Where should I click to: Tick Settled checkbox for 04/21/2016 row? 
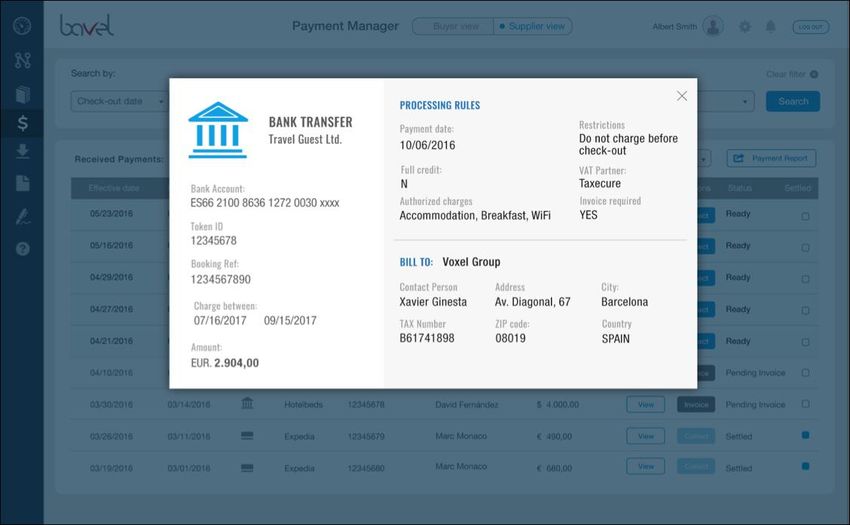[x=806, y=342]
